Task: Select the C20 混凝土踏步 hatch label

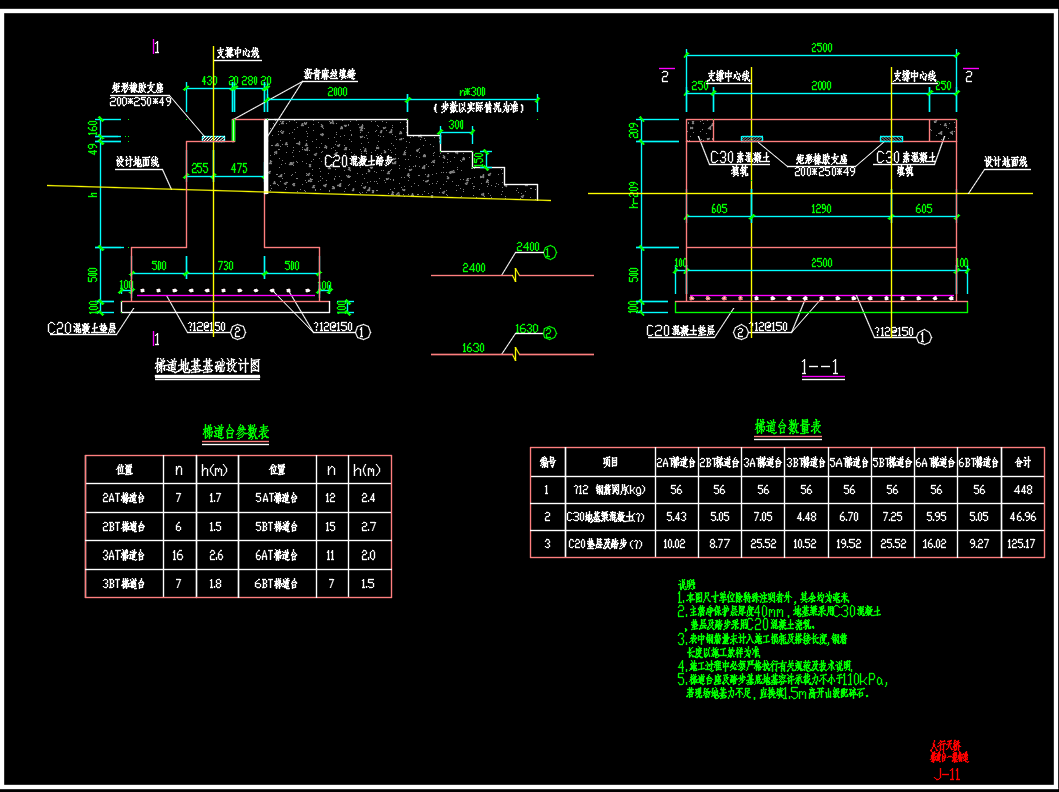Action: tap(362, 161)
